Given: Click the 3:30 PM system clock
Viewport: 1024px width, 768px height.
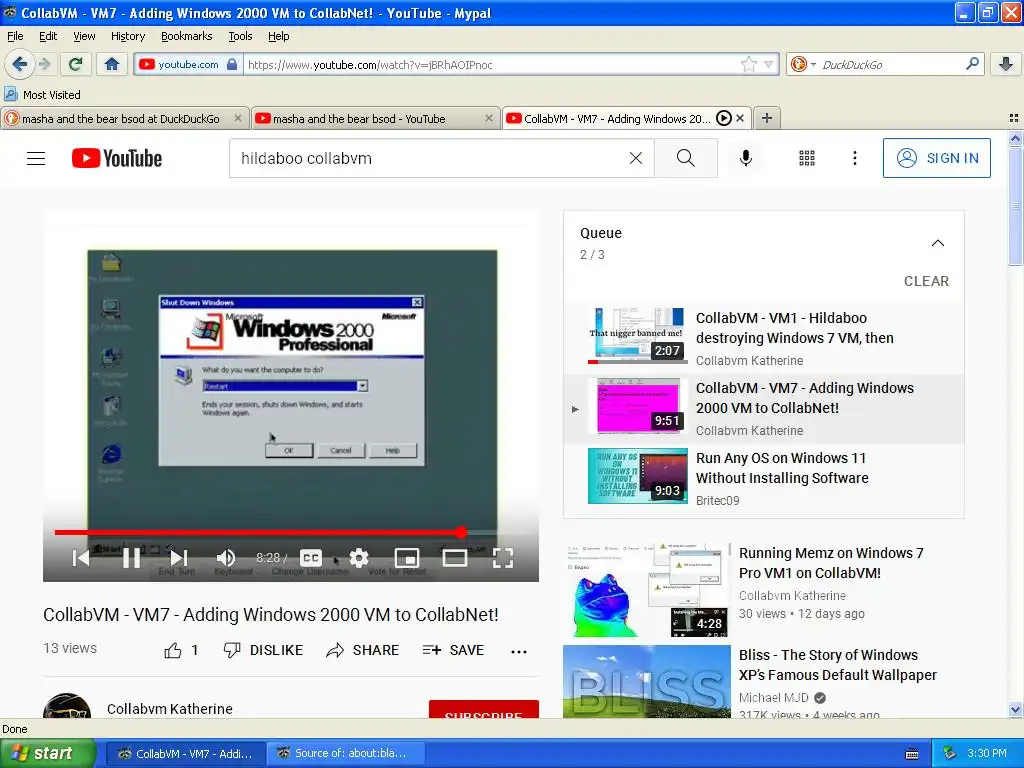Looking at the screenshot, I should 987,754.
